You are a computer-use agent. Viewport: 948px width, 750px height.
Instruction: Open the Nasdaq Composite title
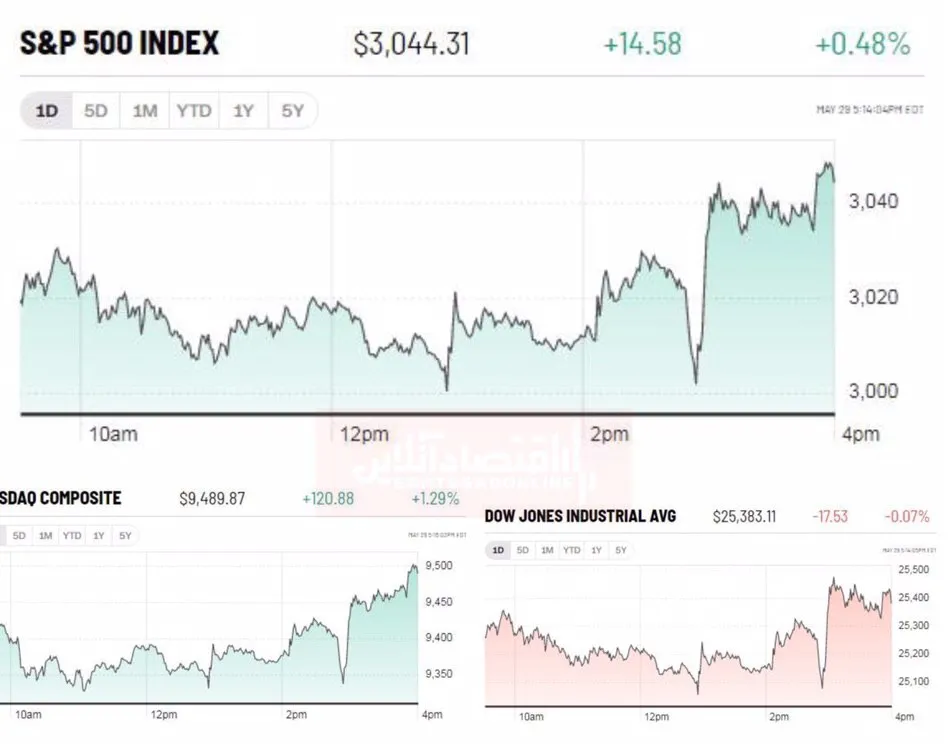click(x=60, y=498)
